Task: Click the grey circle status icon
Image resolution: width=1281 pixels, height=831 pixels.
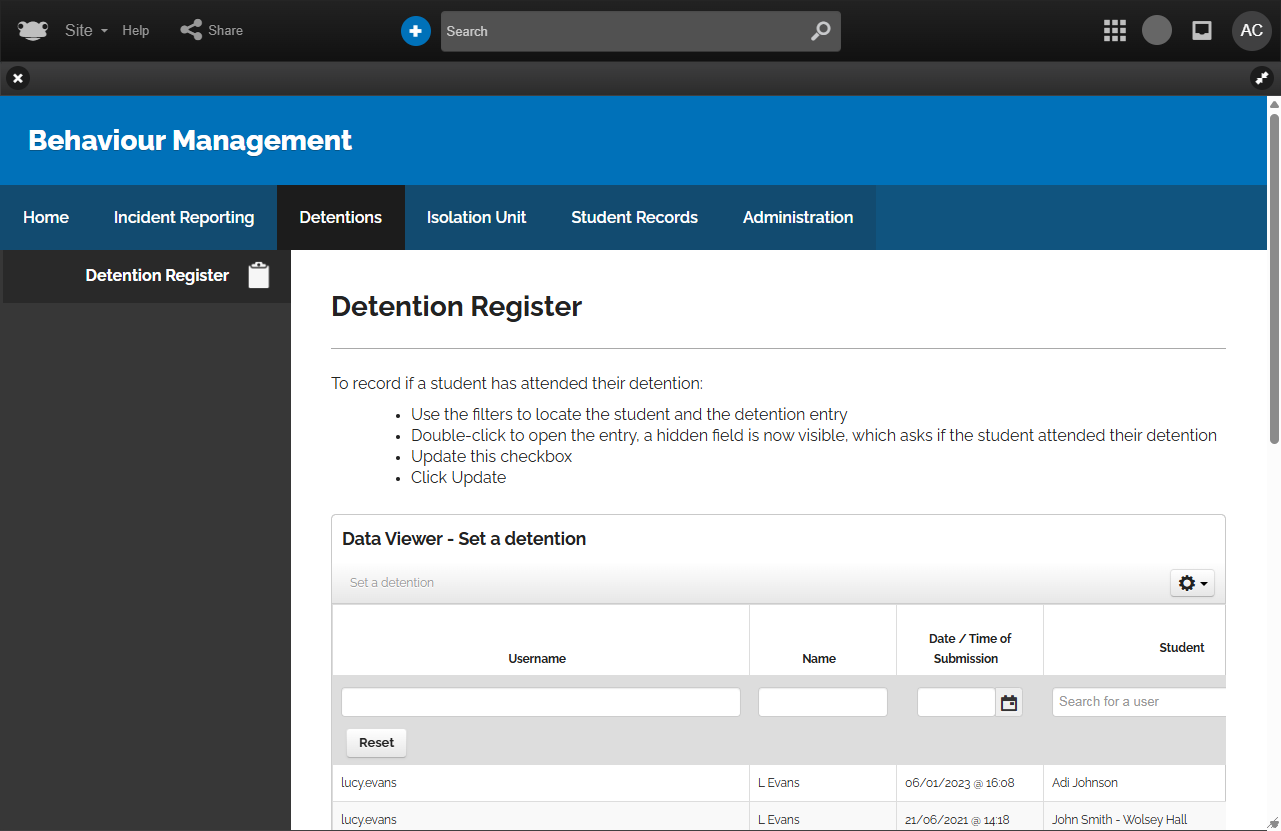Action: pyautogui.click(x=1157, y=31)
